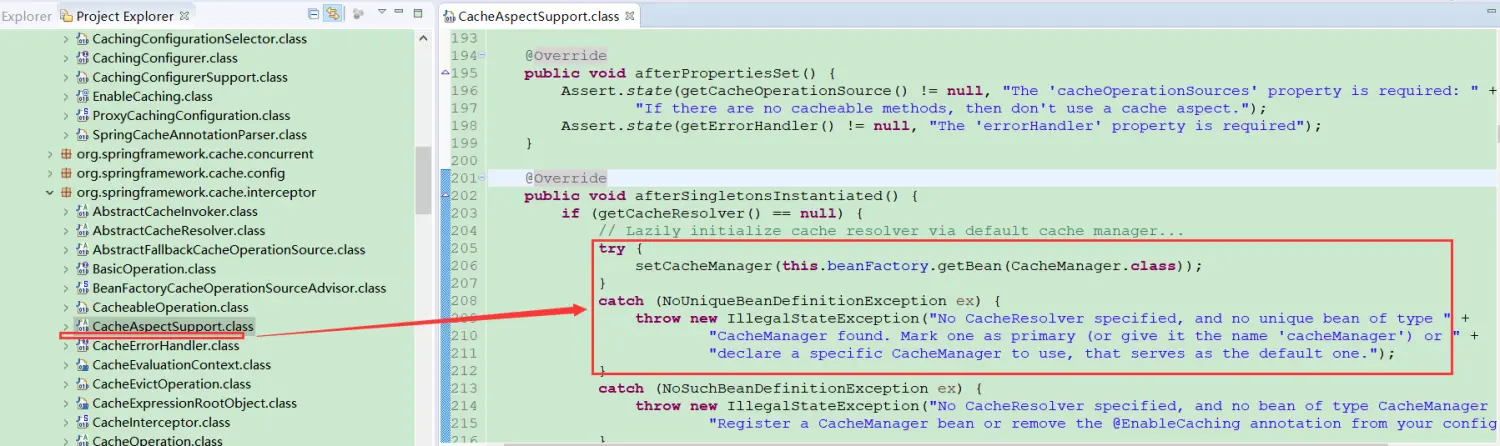Select AbstractCacheInvoker.class in the tree
Image resolution: width=1500 pixels, height=446 pixels.
(175, 212)
